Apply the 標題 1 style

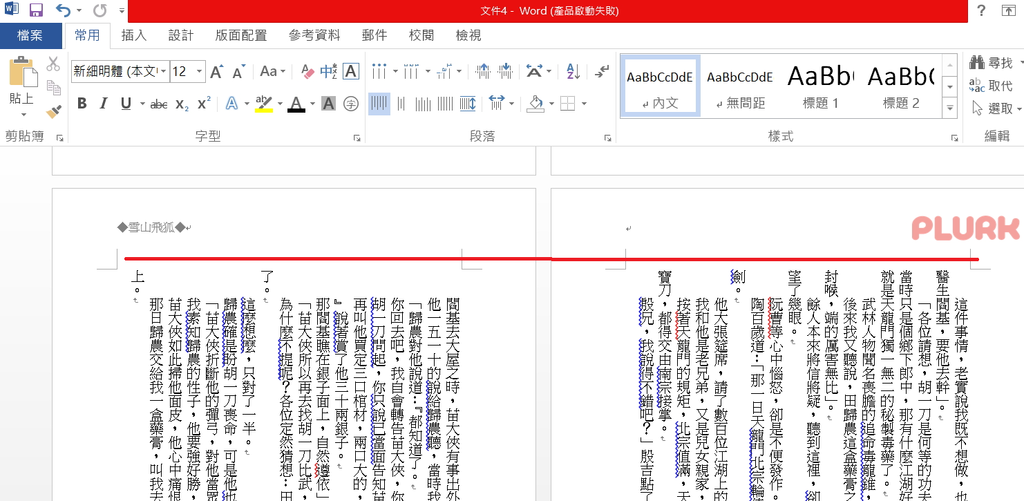click(820, 86)
